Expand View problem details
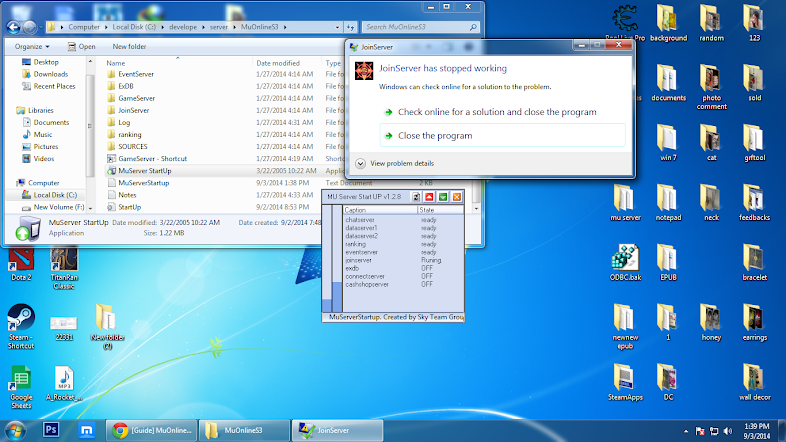786x442 pixels. 395,163
